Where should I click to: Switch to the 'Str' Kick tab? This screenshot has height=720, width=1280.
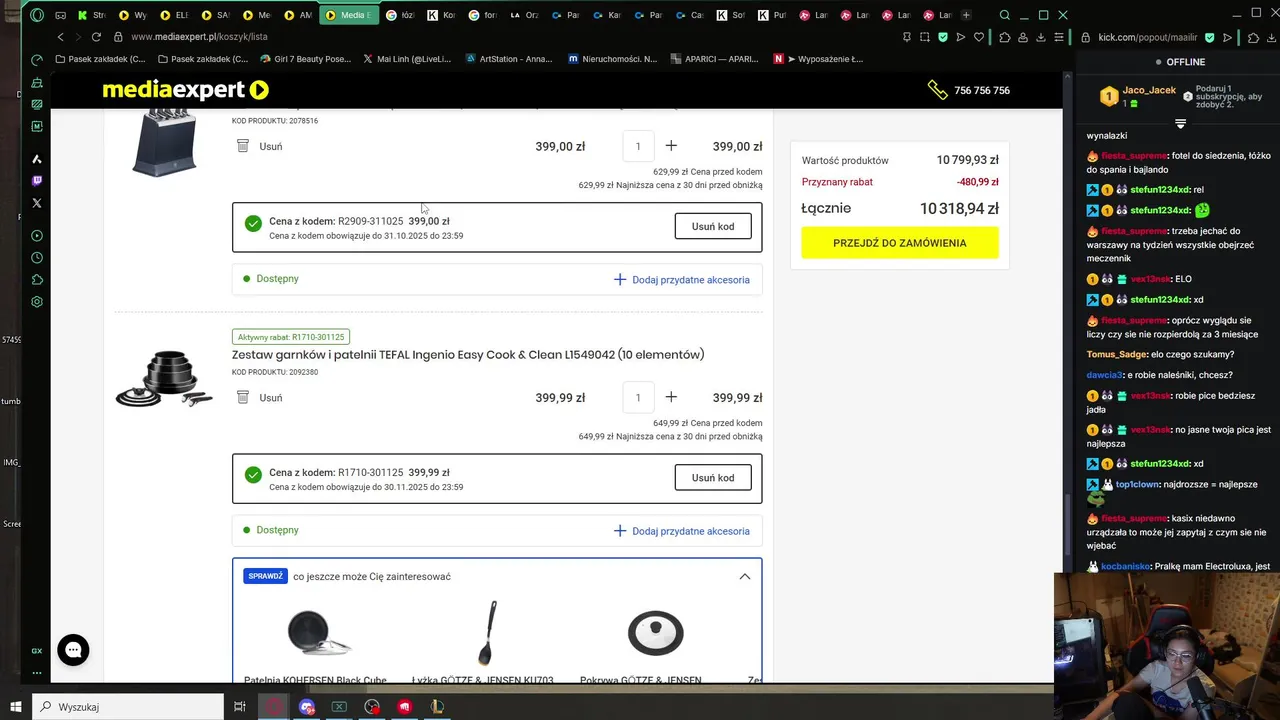coord(89,15)
